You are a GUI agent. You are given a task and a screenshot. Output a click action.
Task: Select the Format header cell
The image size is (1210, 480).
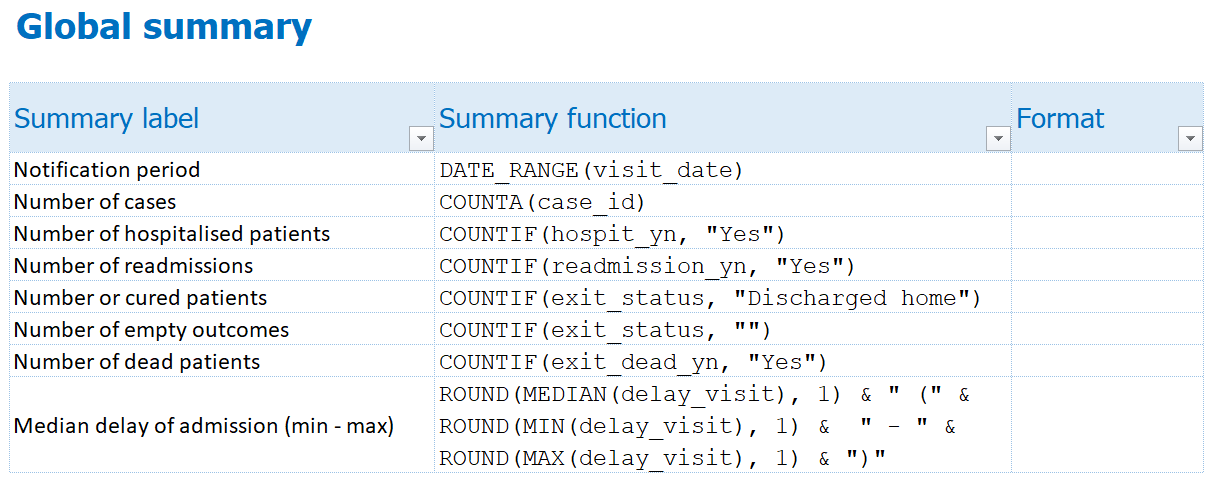pos(1107,118)
